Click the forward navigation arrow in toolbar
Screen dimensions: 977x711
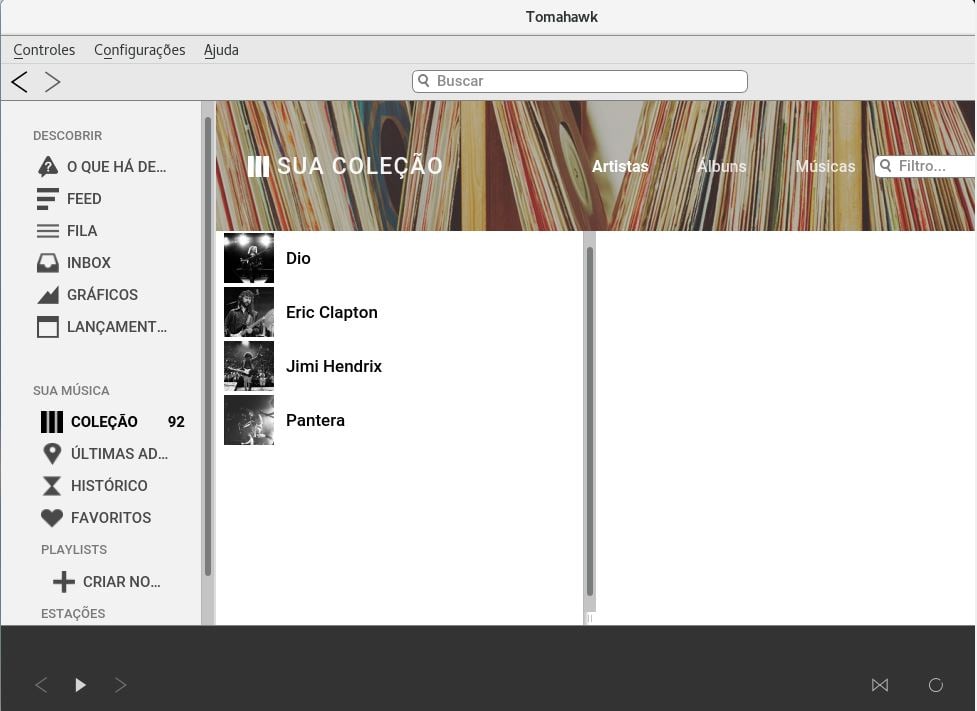[x=52, y=82]
